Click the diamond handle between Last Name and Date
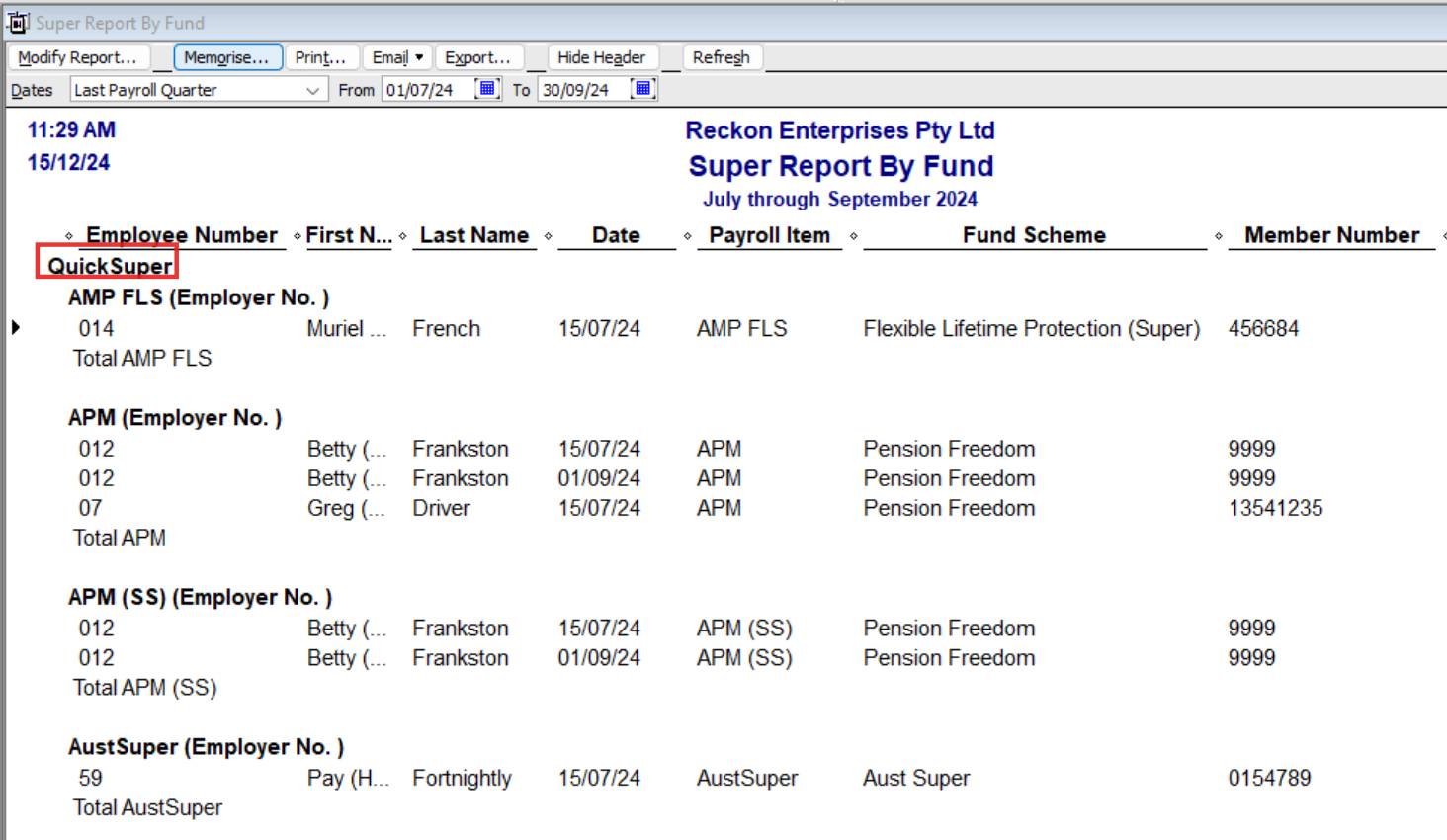This screenshot has width=1447, height=840. point(548,236)
